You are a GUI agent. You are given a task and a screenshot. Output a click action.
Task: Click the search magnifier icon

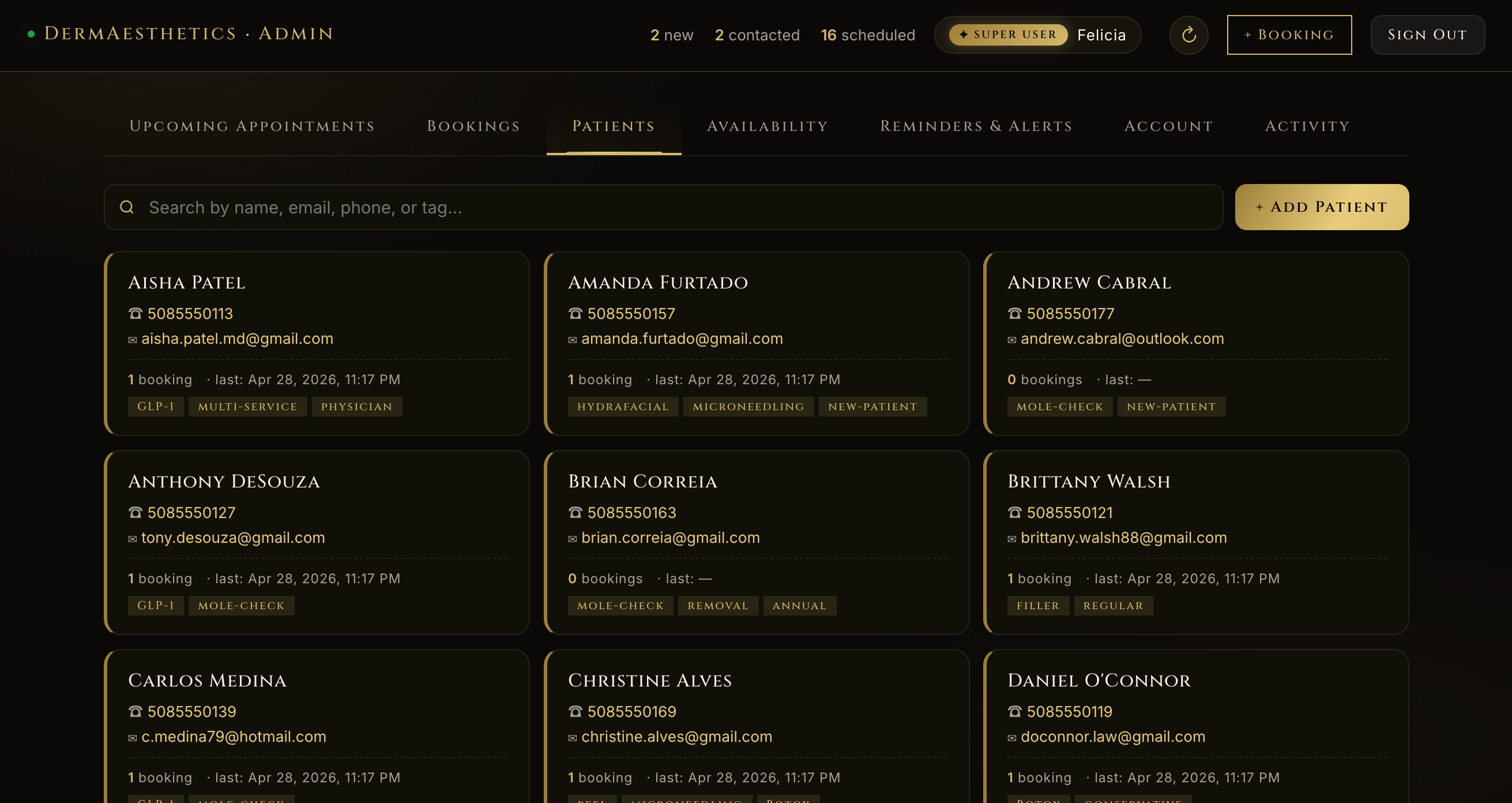coord(127,207)
